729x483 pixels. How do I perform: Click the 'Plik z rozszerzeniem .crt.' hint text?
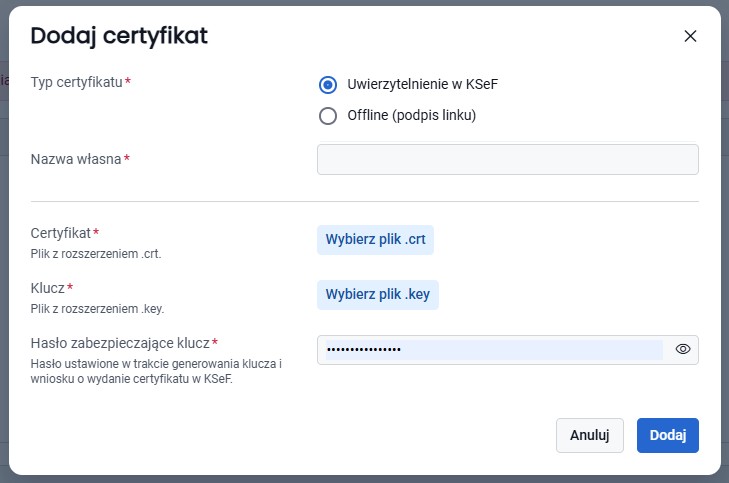coord(96,254)
